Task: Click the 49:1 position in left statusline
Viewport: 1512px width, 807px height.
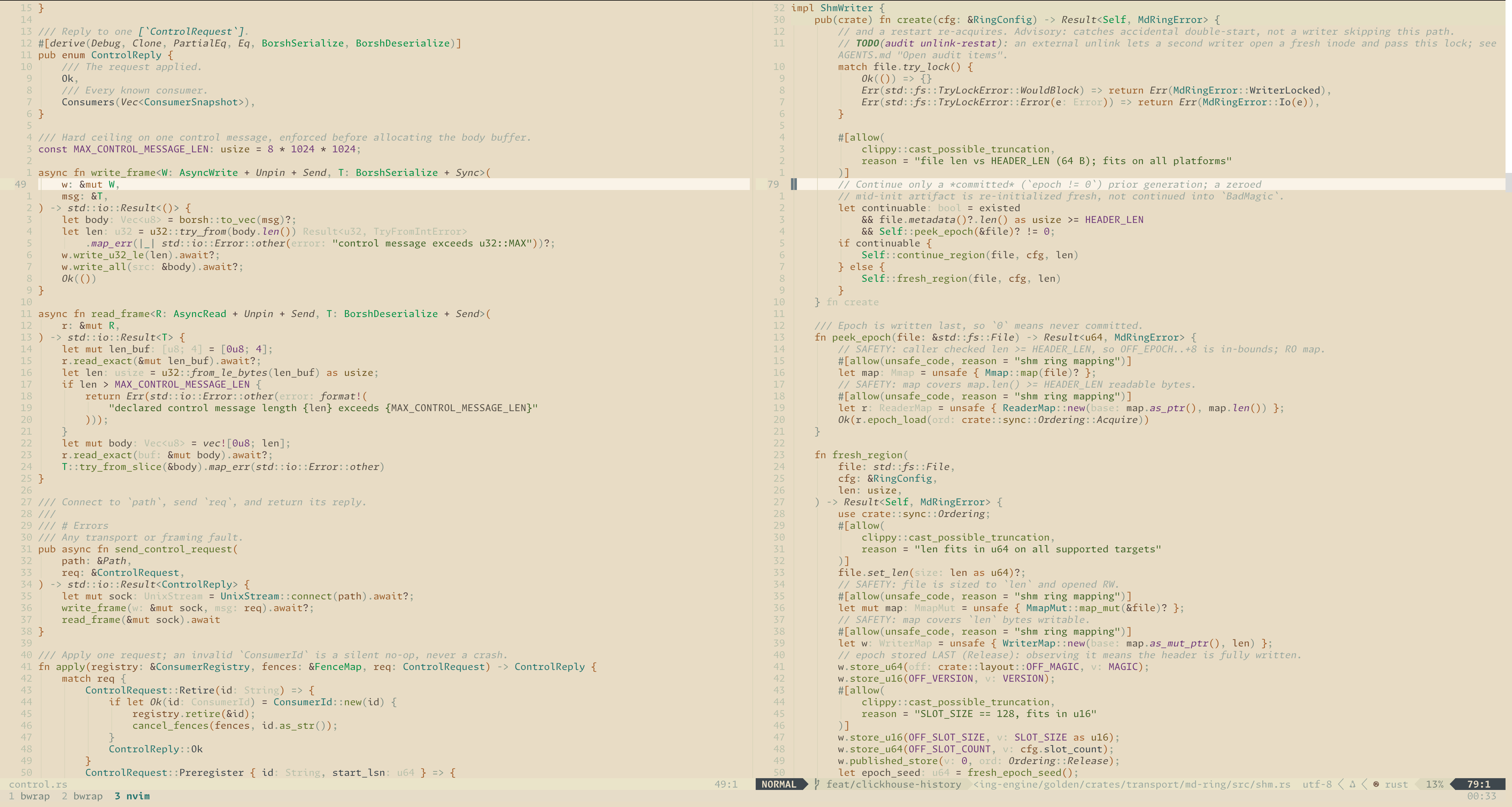Action: tap(725, 784)
